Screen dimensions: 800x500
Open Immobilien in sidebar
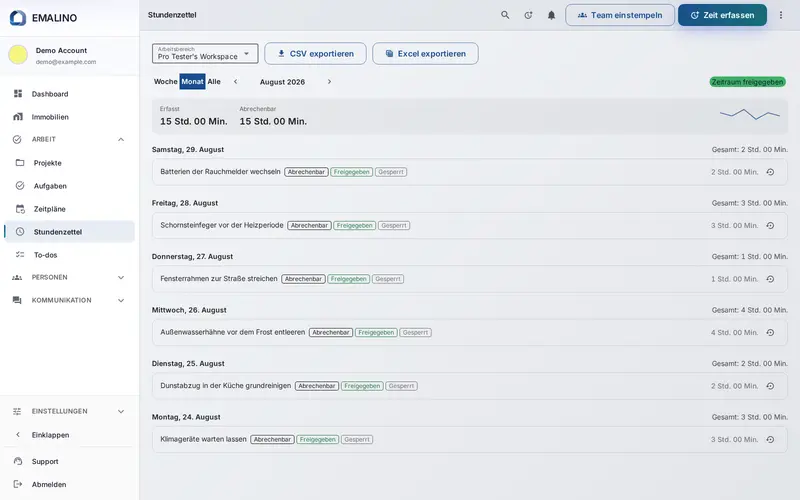[69, 117]
